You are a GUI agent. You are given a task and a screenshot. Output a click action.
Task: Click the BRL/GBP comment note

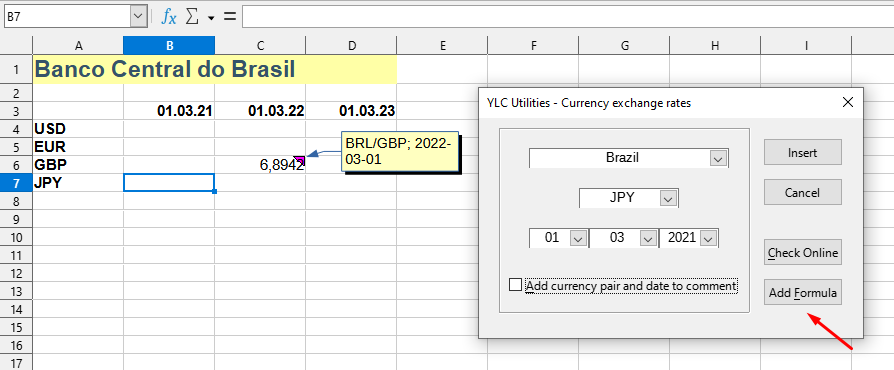click(400, 151)
